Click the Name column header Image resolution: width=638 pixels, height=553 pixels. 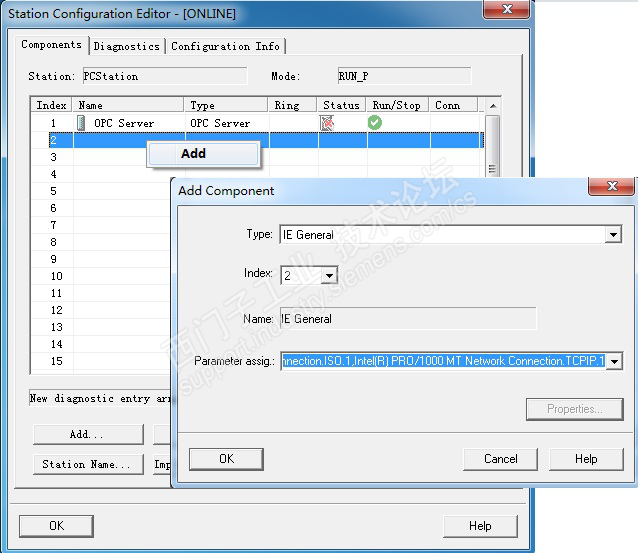point(128,105)
